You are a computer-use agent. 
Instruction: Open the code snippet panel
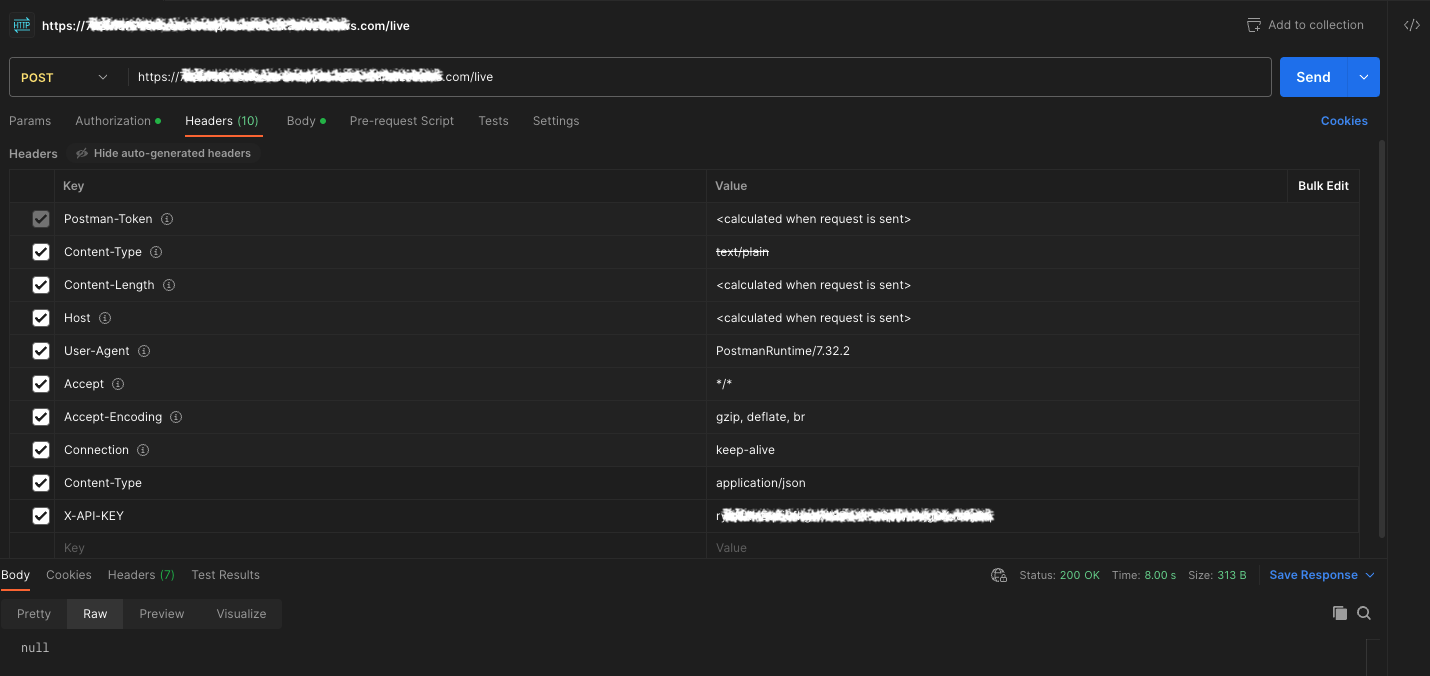(x=1411, y=24)
